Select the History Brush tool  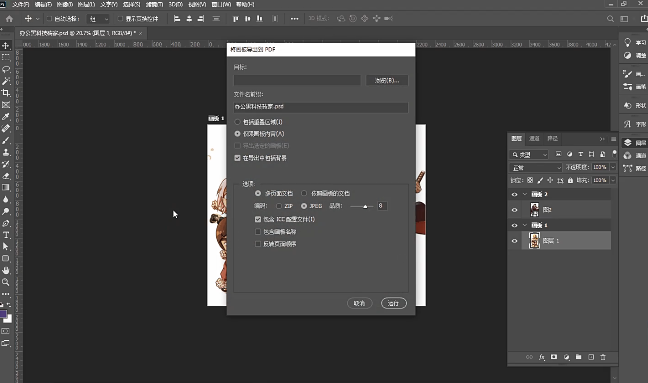click(6, 164)
